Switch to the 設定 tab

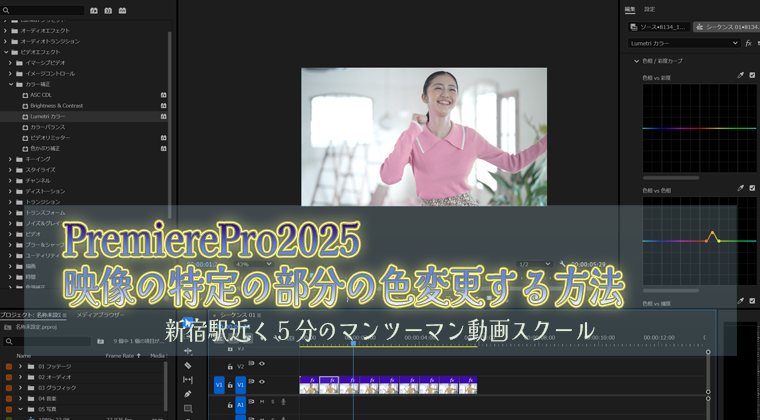click(649, 9)
